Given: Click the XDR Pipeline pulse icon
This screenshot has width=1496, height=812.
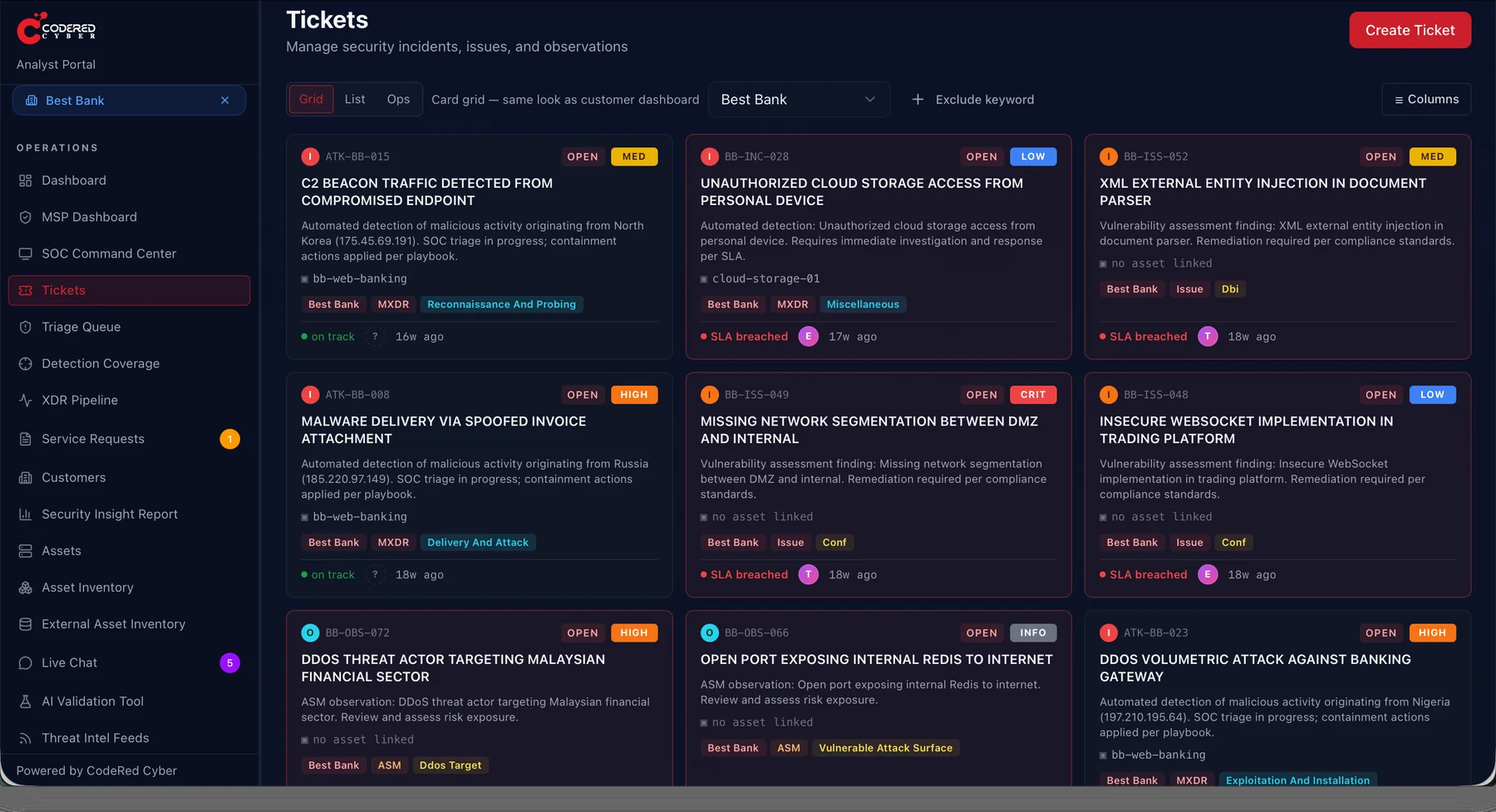Looking at the screenshot, I should coord(26,400).
